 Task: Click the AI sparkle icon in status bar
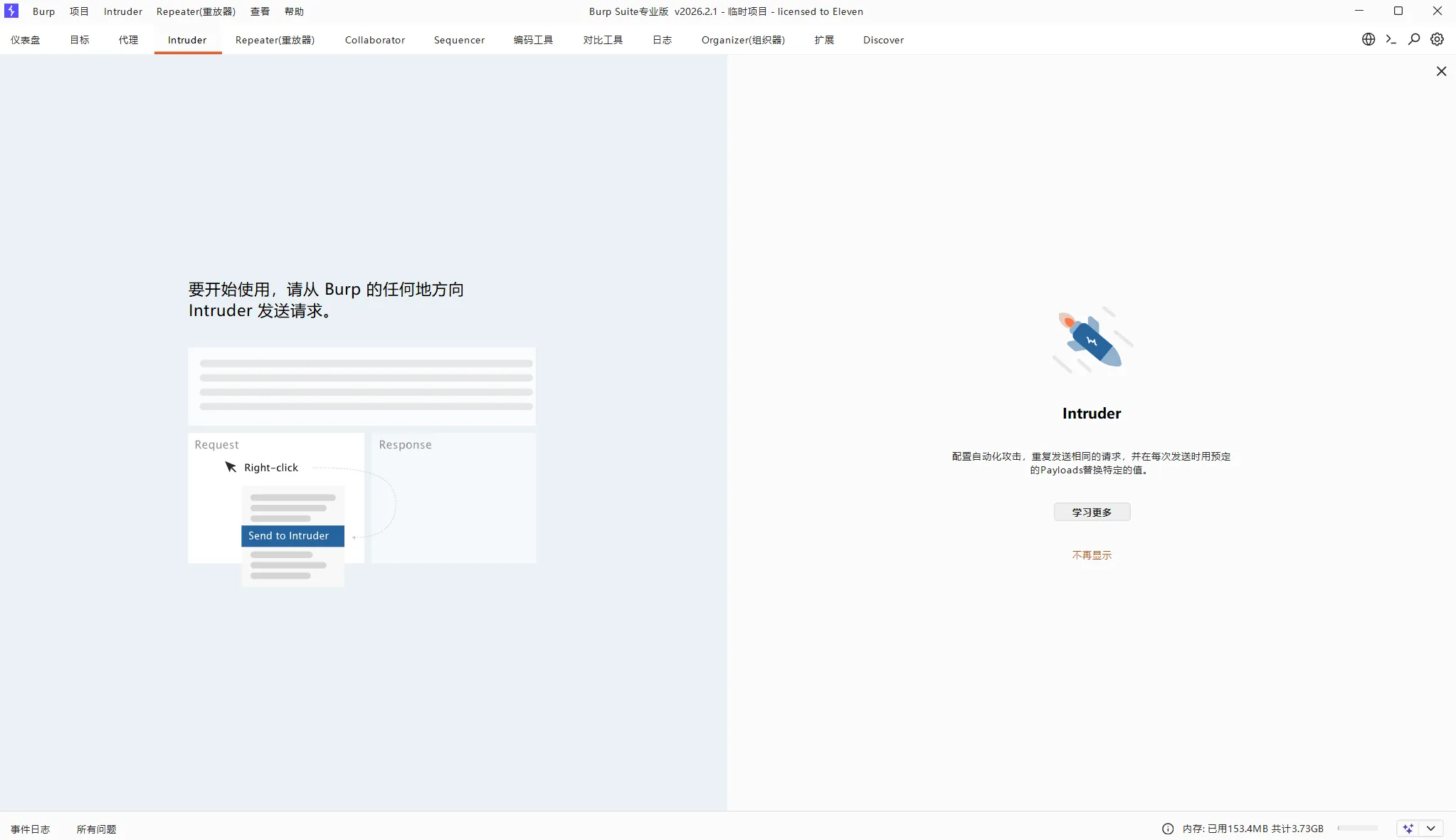[1408, 829]
